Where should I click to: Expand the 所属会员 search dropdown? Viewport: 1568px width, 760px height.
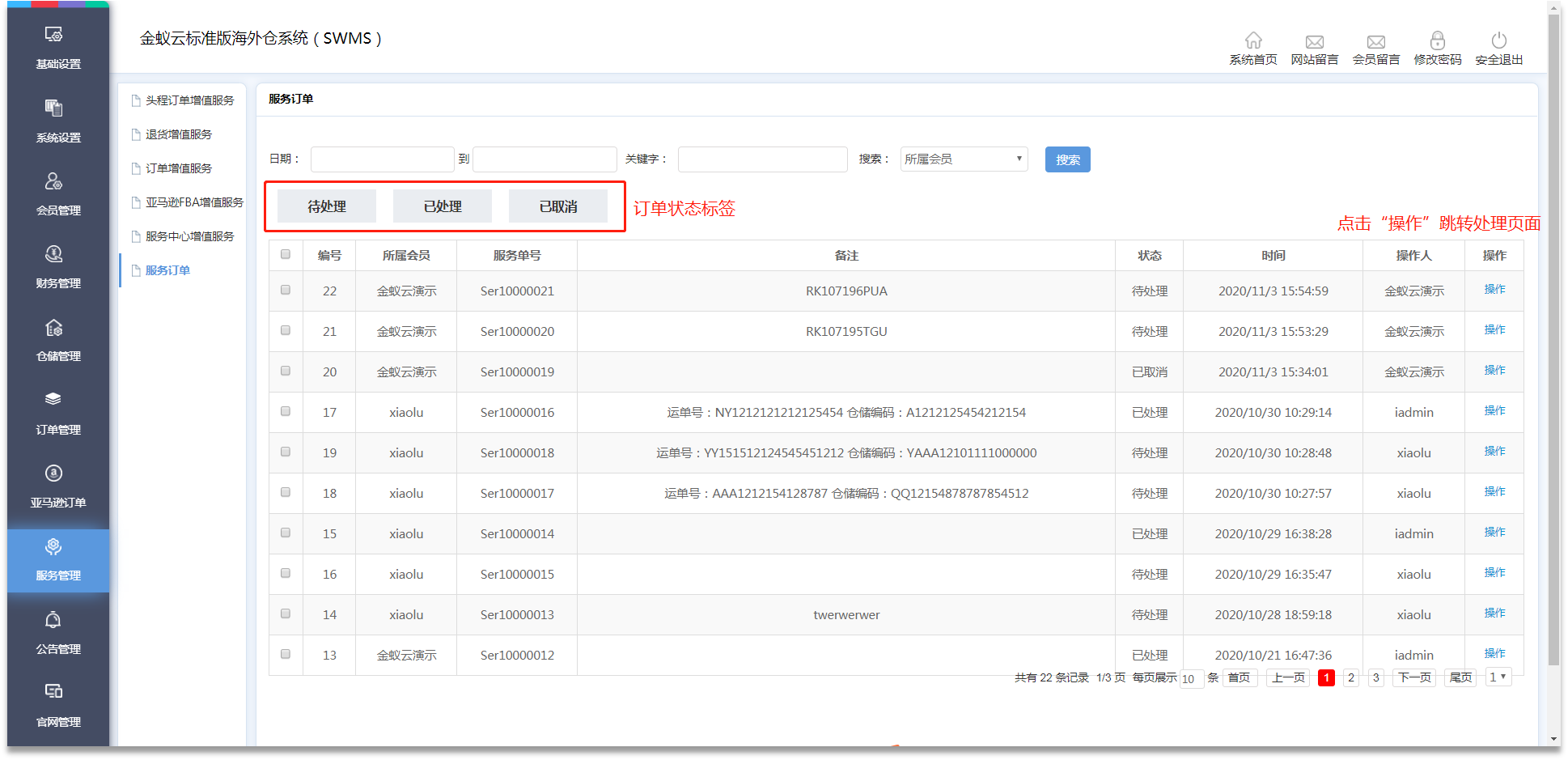[x=964, y=159]
